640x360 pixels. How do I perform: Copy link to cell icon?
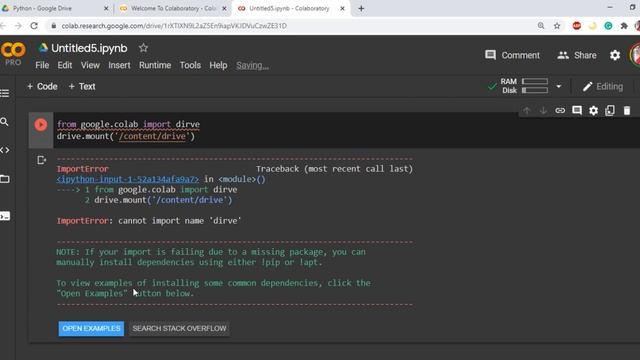click(x=560, y=111)
